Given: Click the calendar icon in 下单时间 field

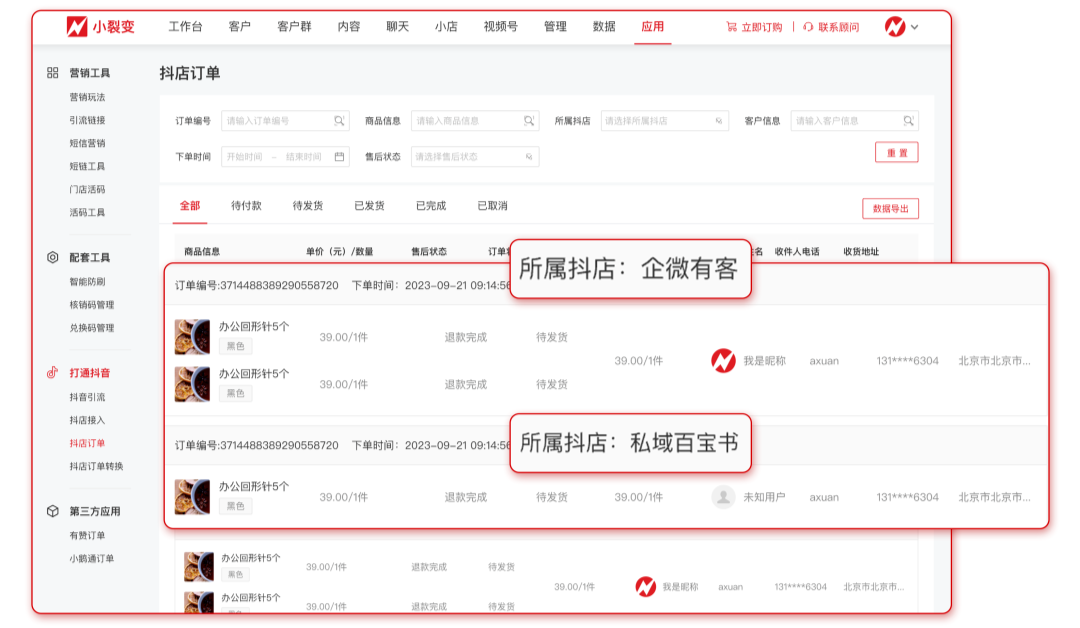Looking at the screenshot, I should point(339,157).
